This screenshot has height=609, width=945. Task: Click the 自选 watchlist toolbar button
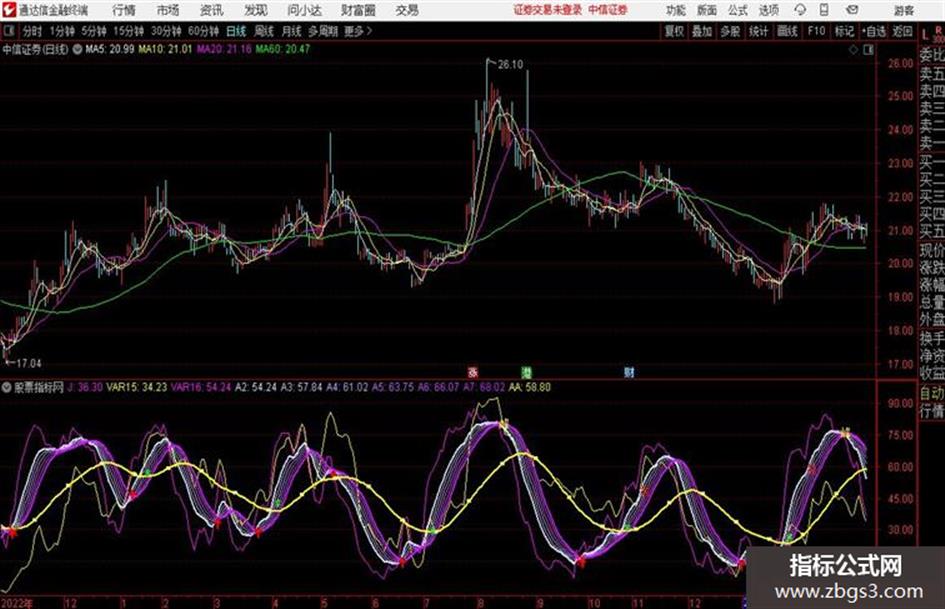pyautogui.click(x=874, y=31)
